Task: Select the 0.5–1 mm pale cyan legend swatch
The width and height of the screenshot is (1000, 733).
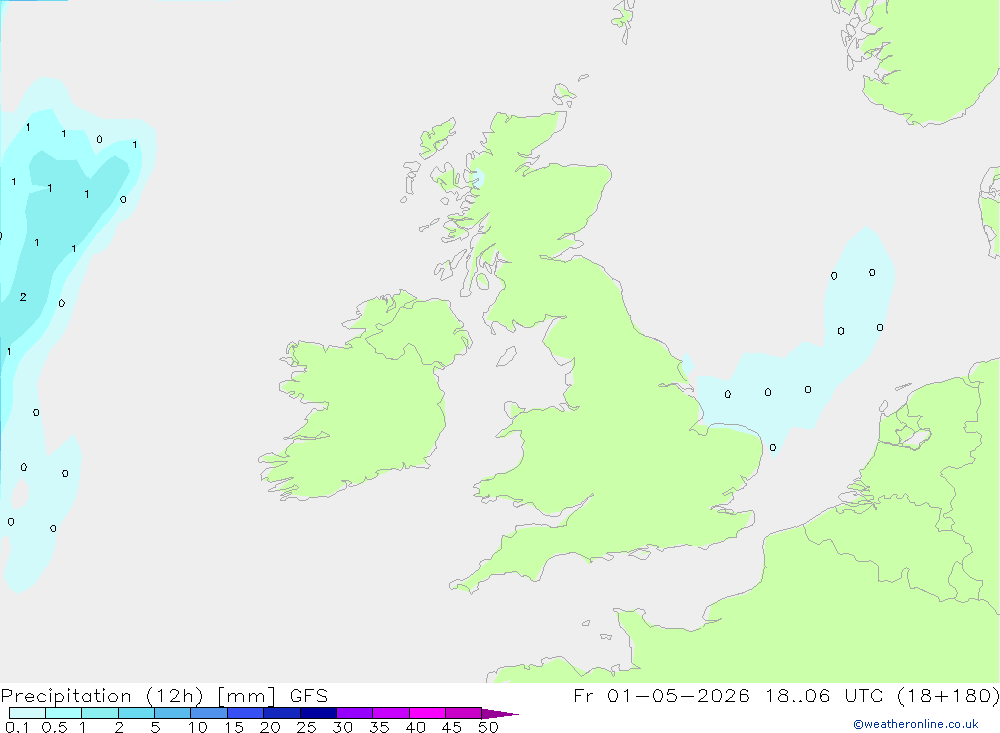Action: click(x=63, y=713)
